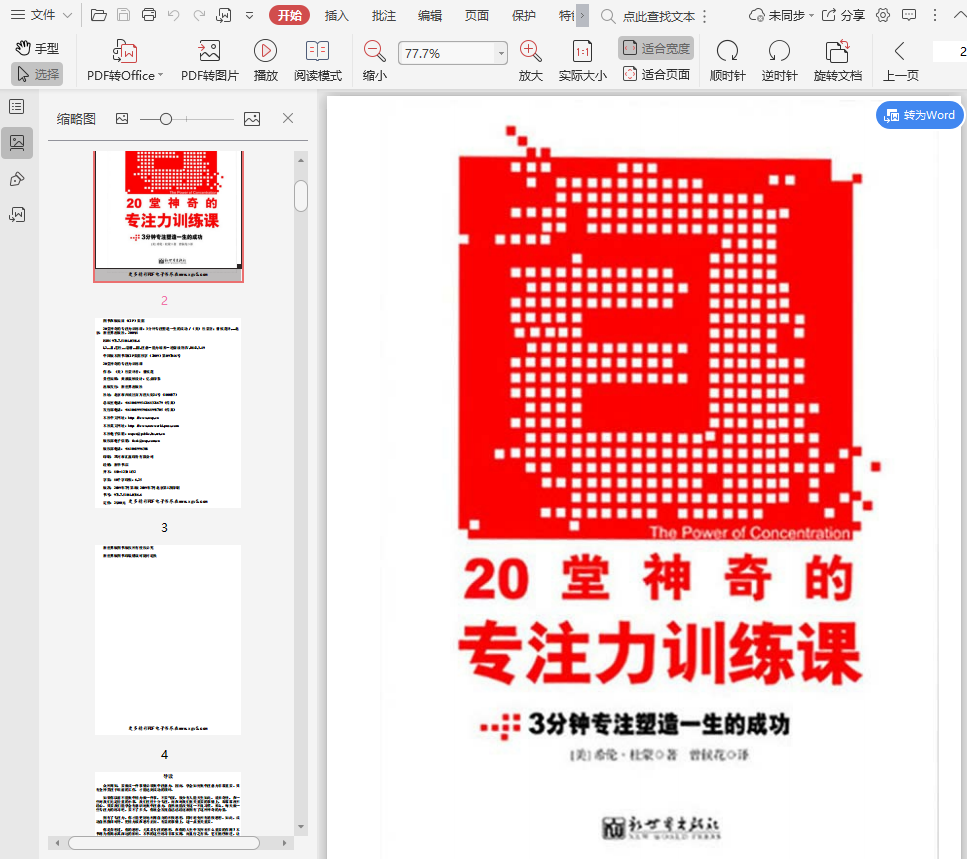
Task: Click the small thumbnail size icon
Action: (122, 118)
